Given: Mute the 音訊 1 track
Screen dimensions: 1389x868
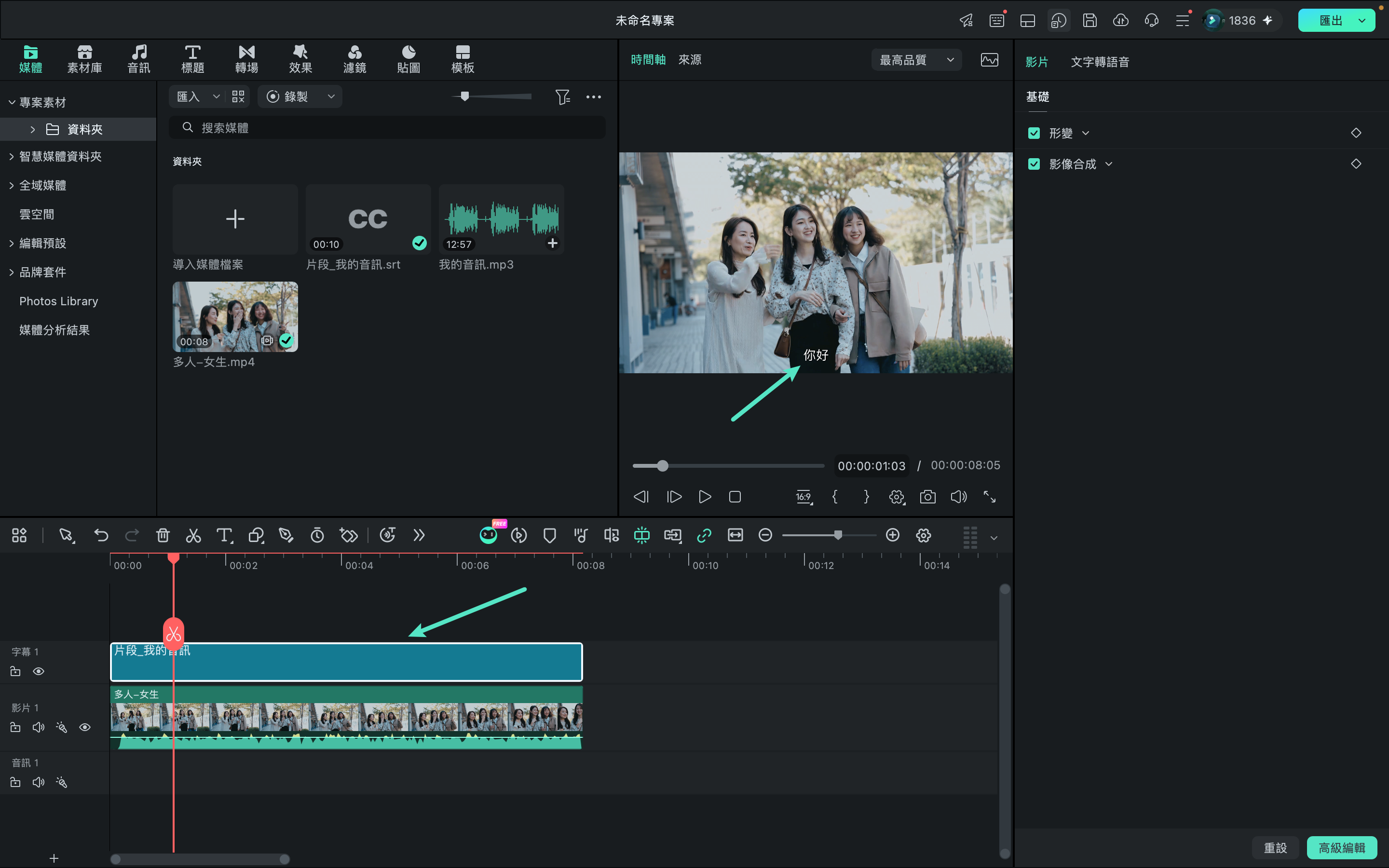Looking at the screenshot, I should click(x=39, y=783).
